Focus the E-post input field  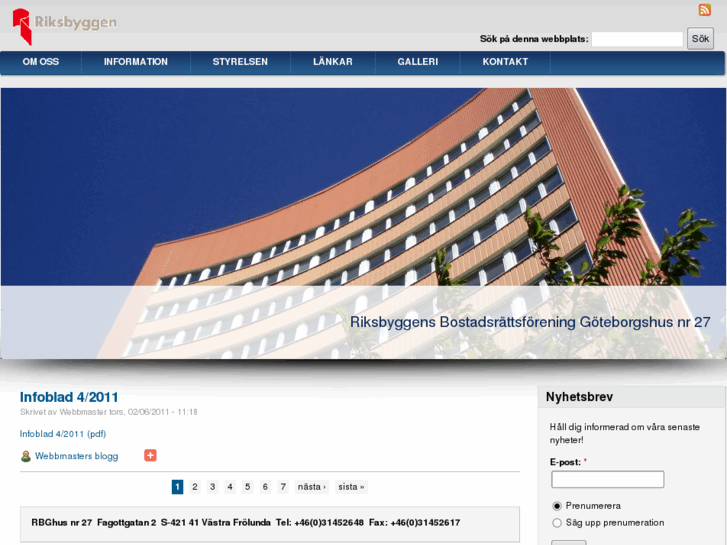pyautogui.click(x=607, y=479)
